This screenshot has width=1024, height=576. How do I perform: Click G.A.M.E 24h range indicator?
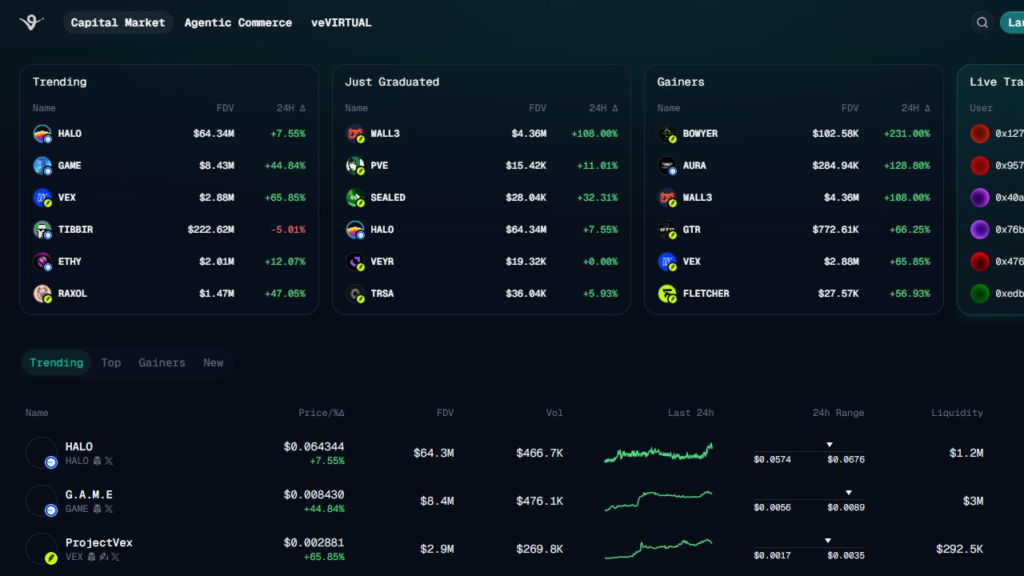[809, 501]
